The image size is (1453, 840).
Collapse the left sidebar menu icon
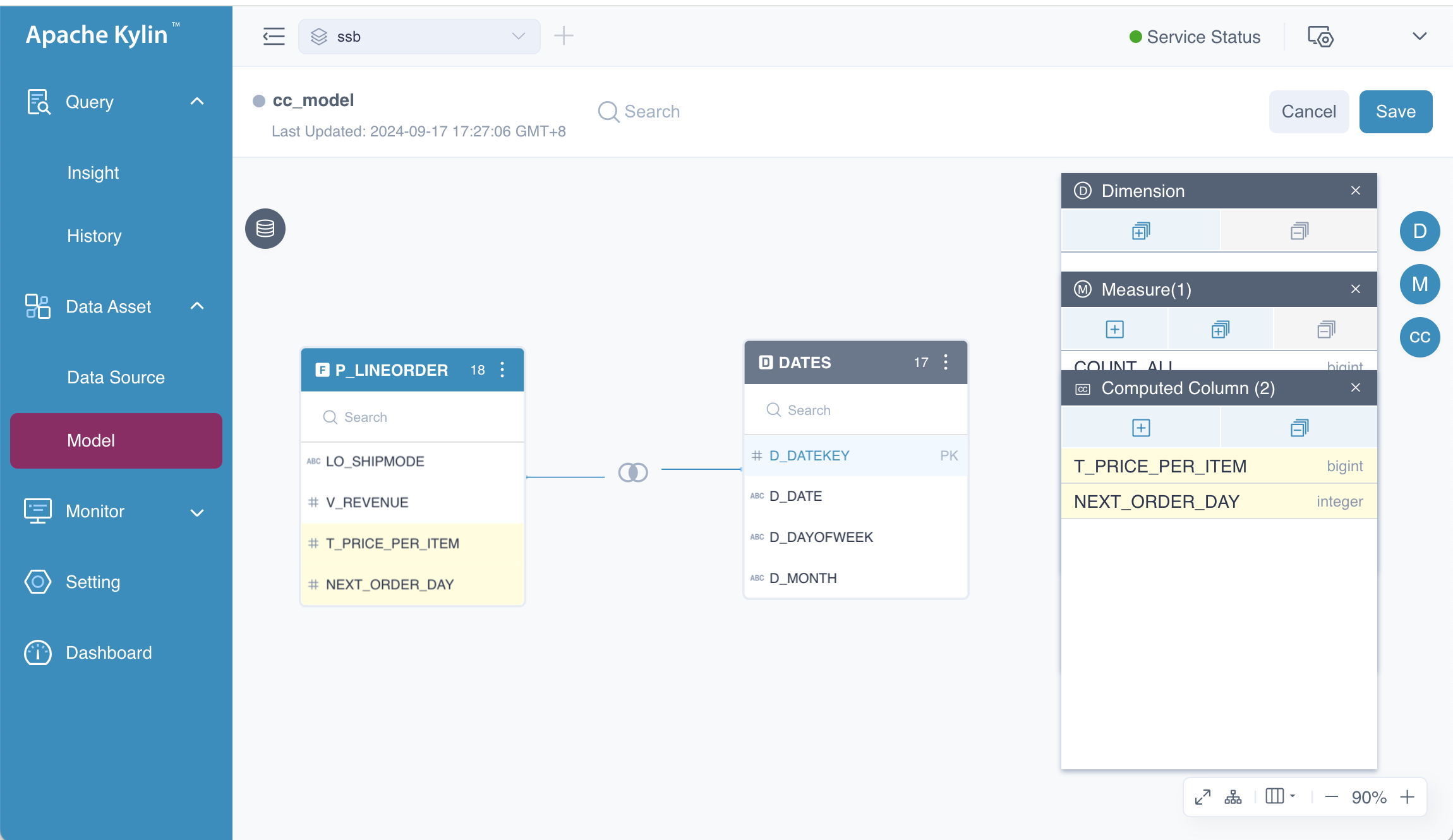[274, 37]
